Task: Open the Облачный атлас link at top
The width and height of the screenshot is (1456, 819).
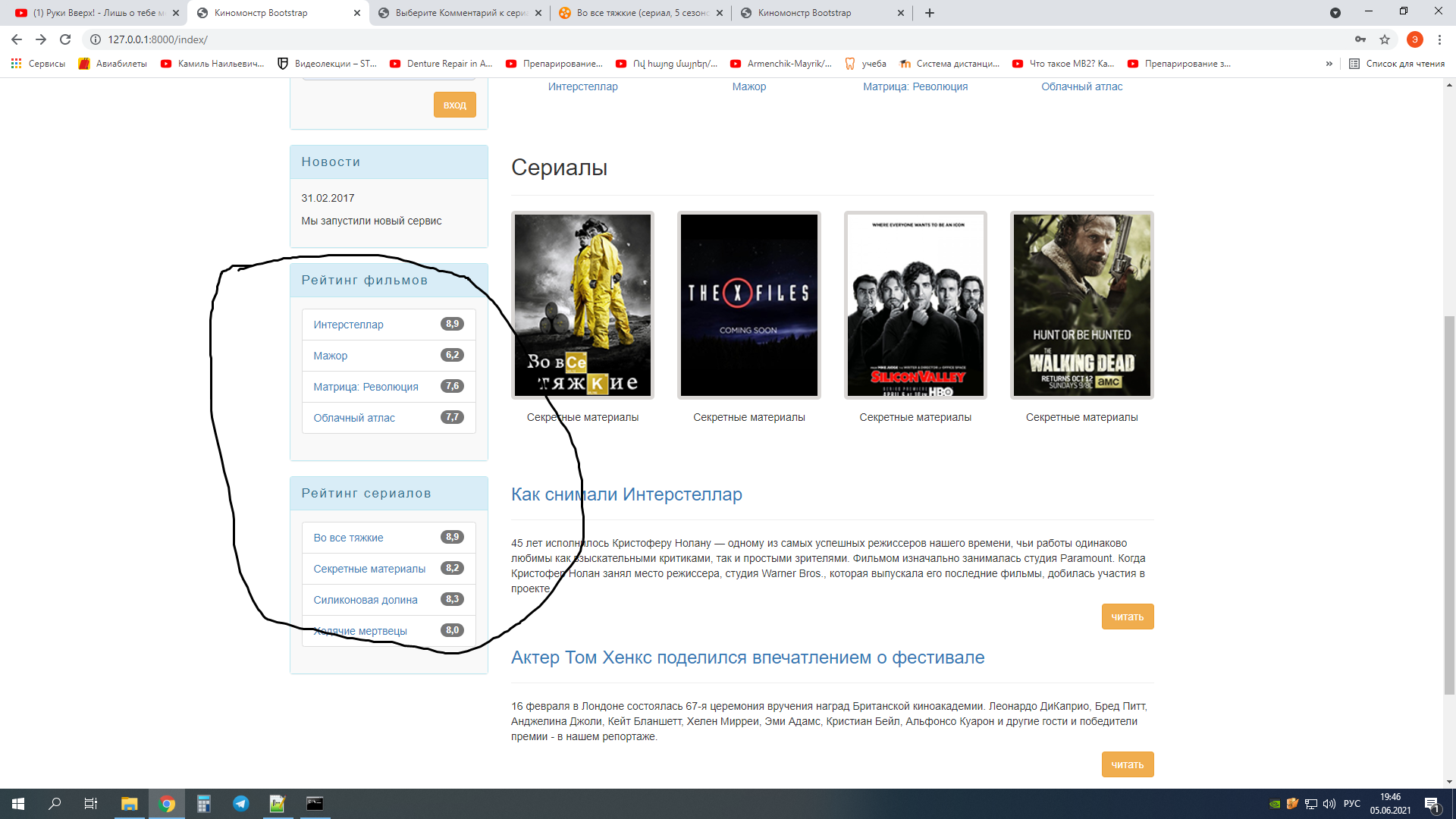Action: click(1081, 86)
